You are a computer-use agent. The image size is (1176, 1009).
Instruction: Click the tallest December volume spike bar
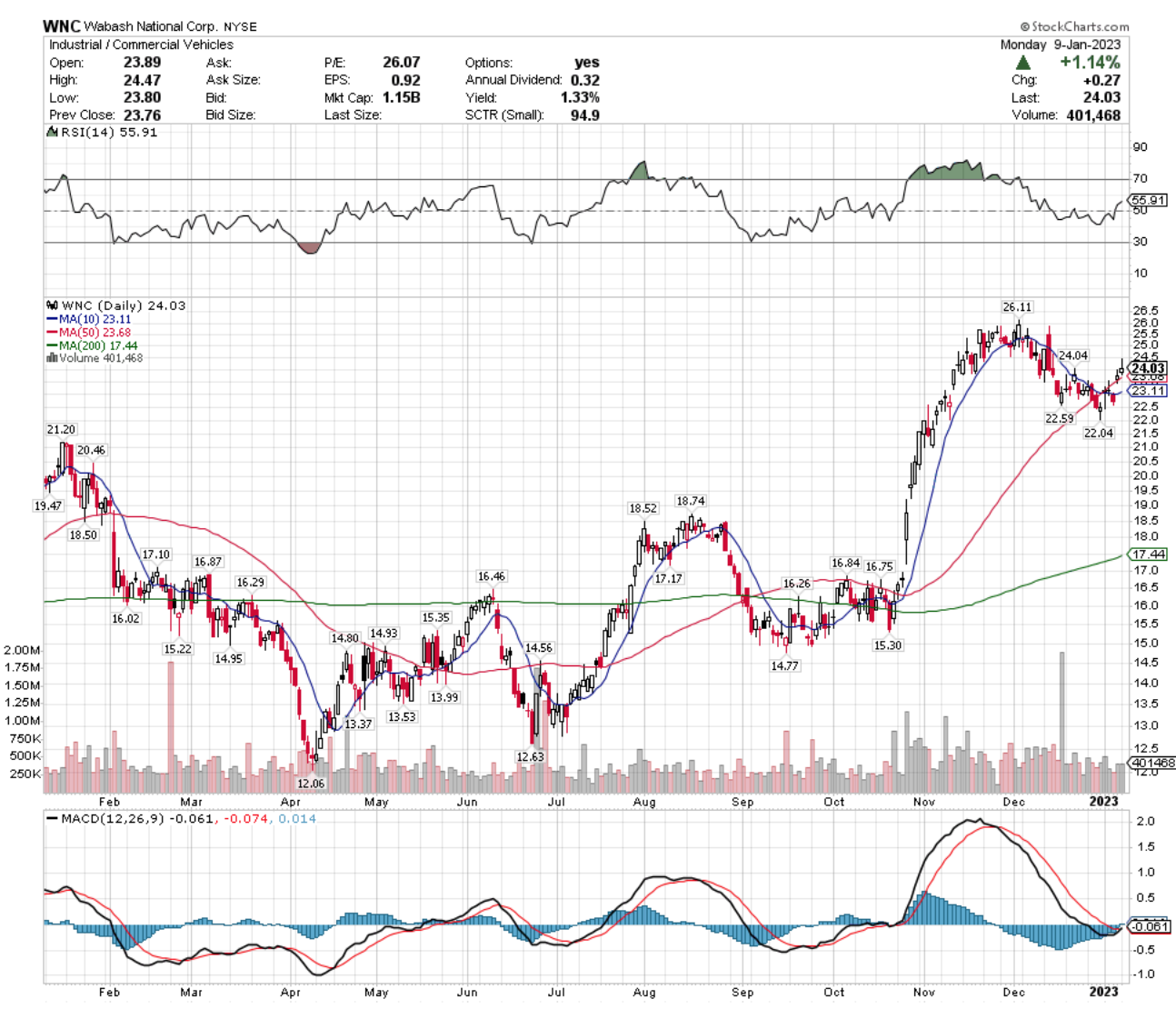[x=1061, y=722]
